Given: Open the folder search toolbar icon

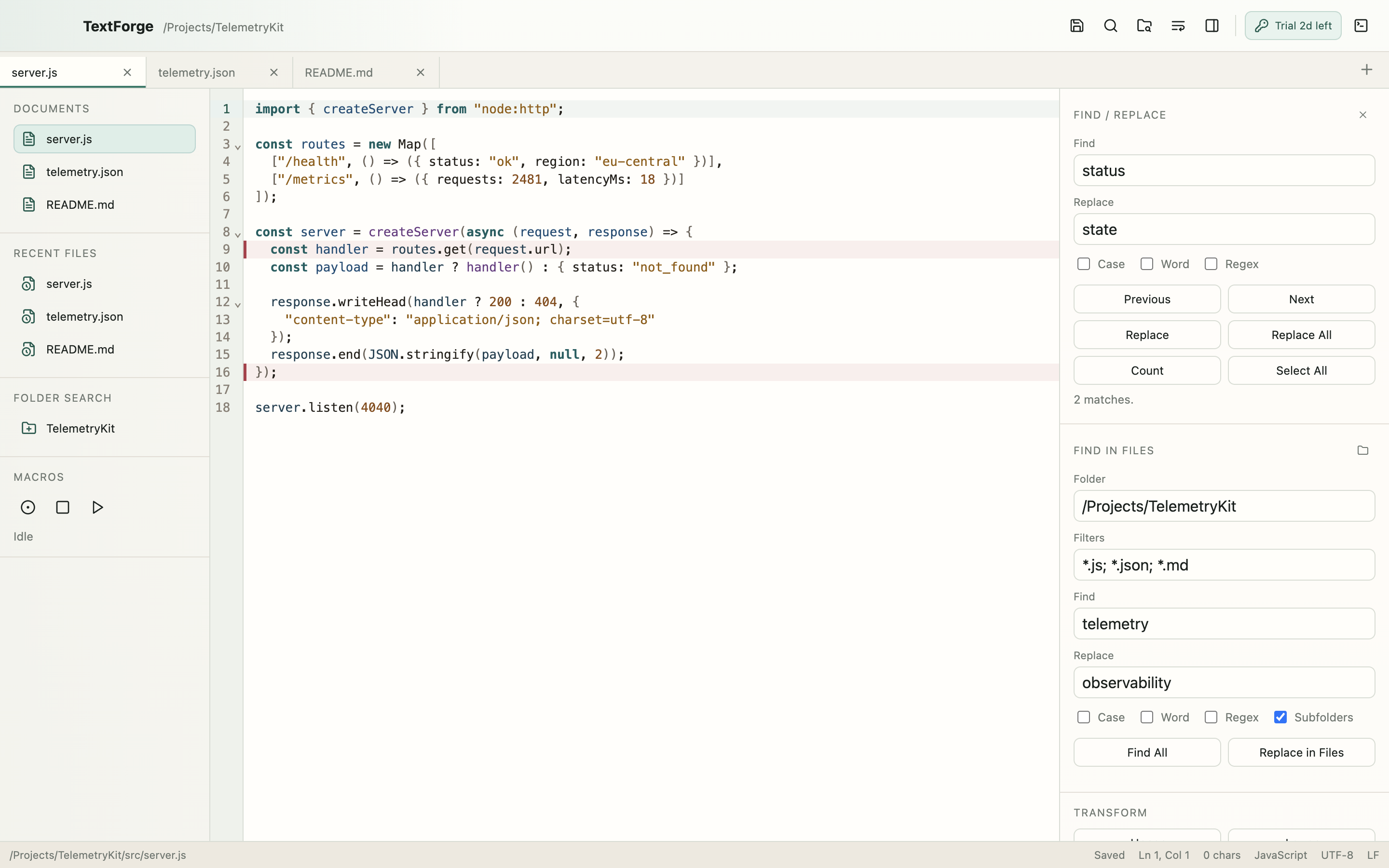Looking at the screenshot, I should pos(1144,26).
